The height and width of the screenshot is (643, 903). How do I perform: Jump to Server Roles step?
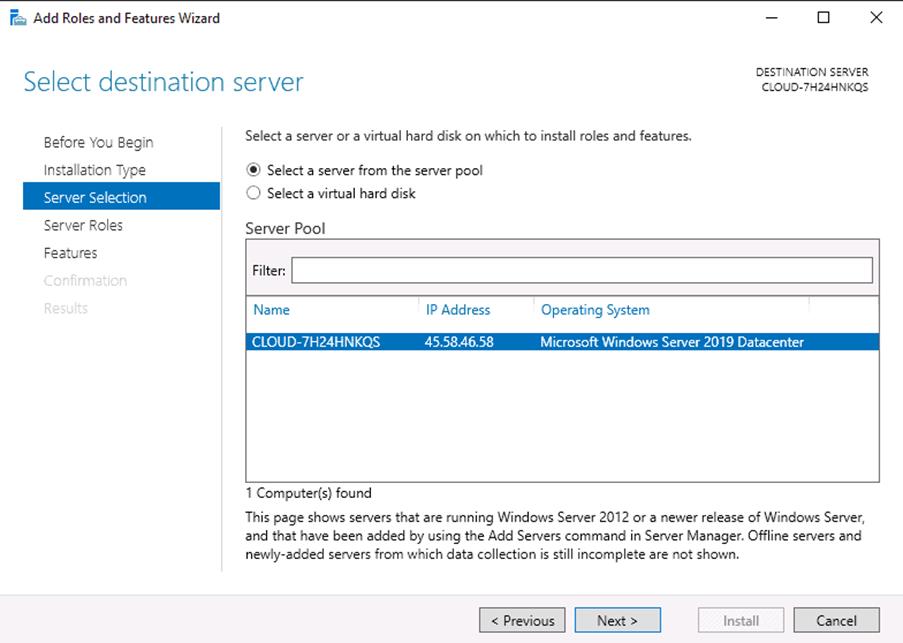[x=83, y=225]
